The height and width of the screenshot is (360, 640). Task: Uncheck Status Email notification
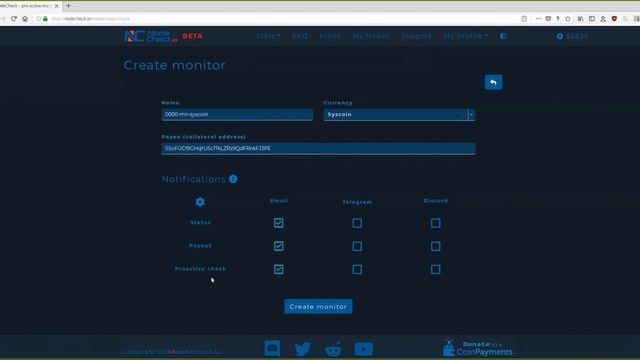point(279,223)
